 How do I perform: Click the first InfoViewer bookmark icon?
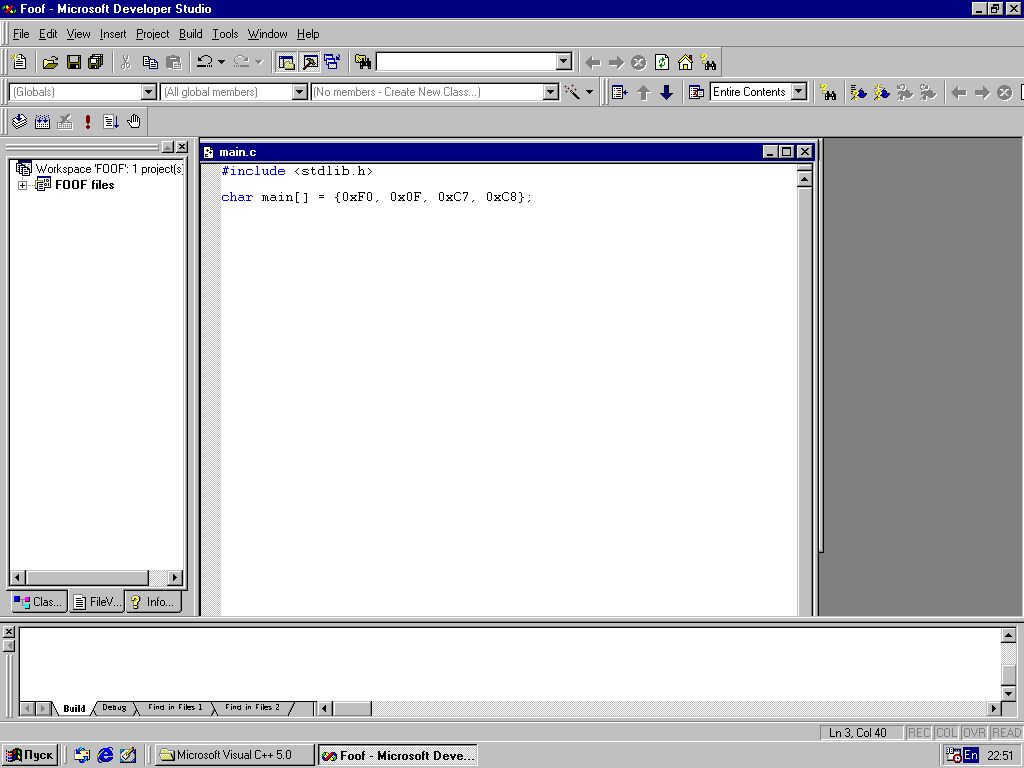[858, 92]
